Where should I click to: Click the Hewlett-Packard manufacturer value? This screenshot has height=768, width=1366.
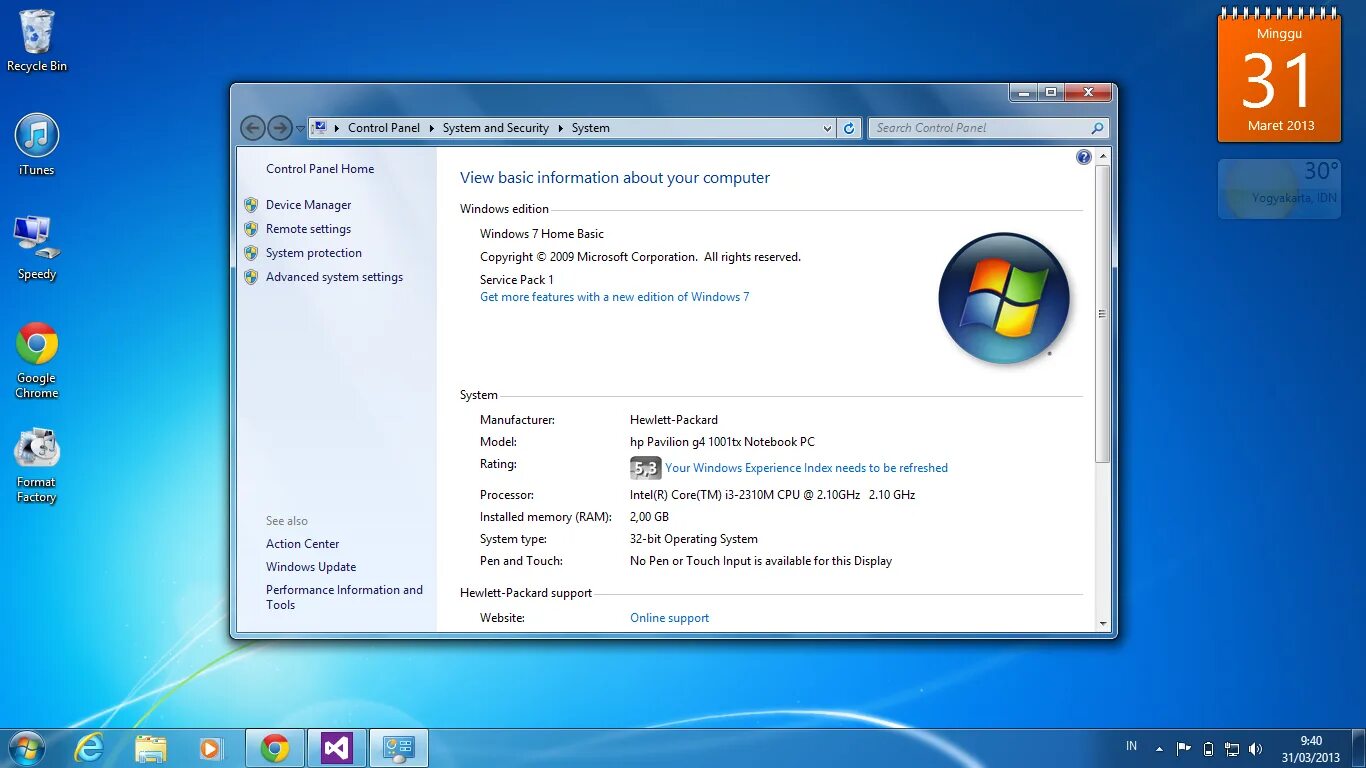click(x=674, y=420)
